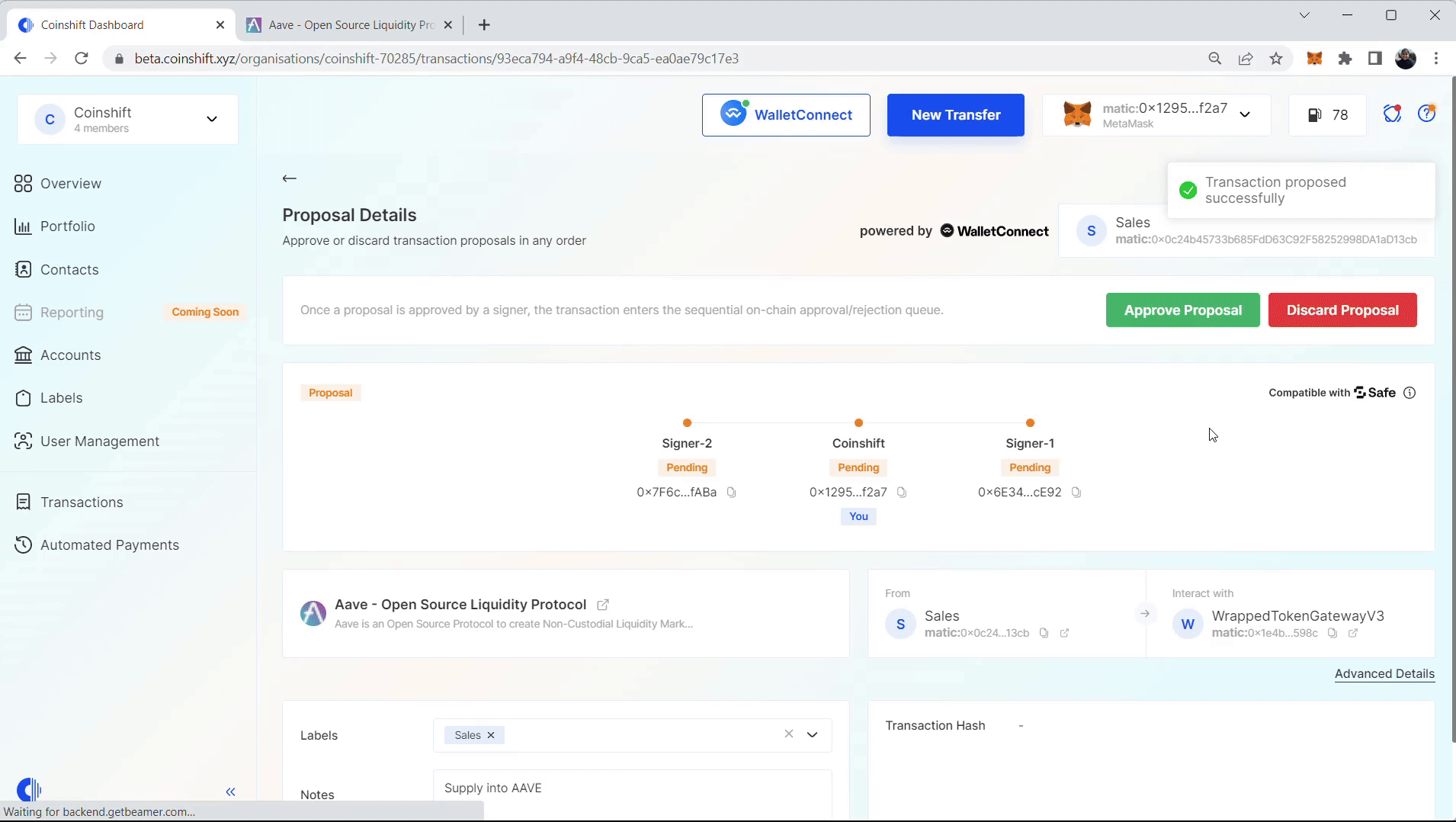Screen dimensions: 1456x822
Task: Open the browser extensions puzzle icon
Action: [x=1345, y=59]
